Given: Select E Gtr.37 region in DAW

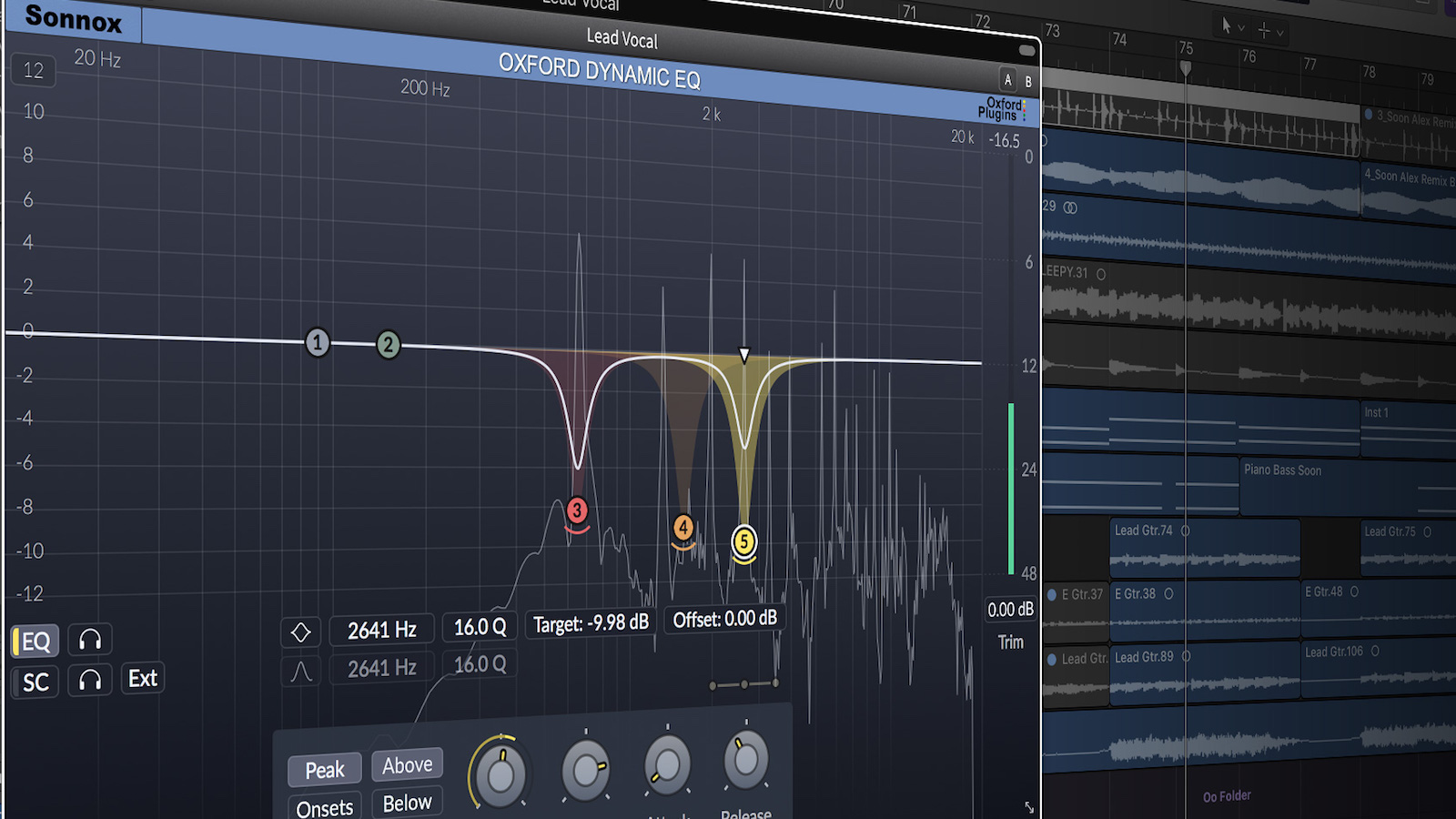Looking at the screenshot, I should (1075, 612).
